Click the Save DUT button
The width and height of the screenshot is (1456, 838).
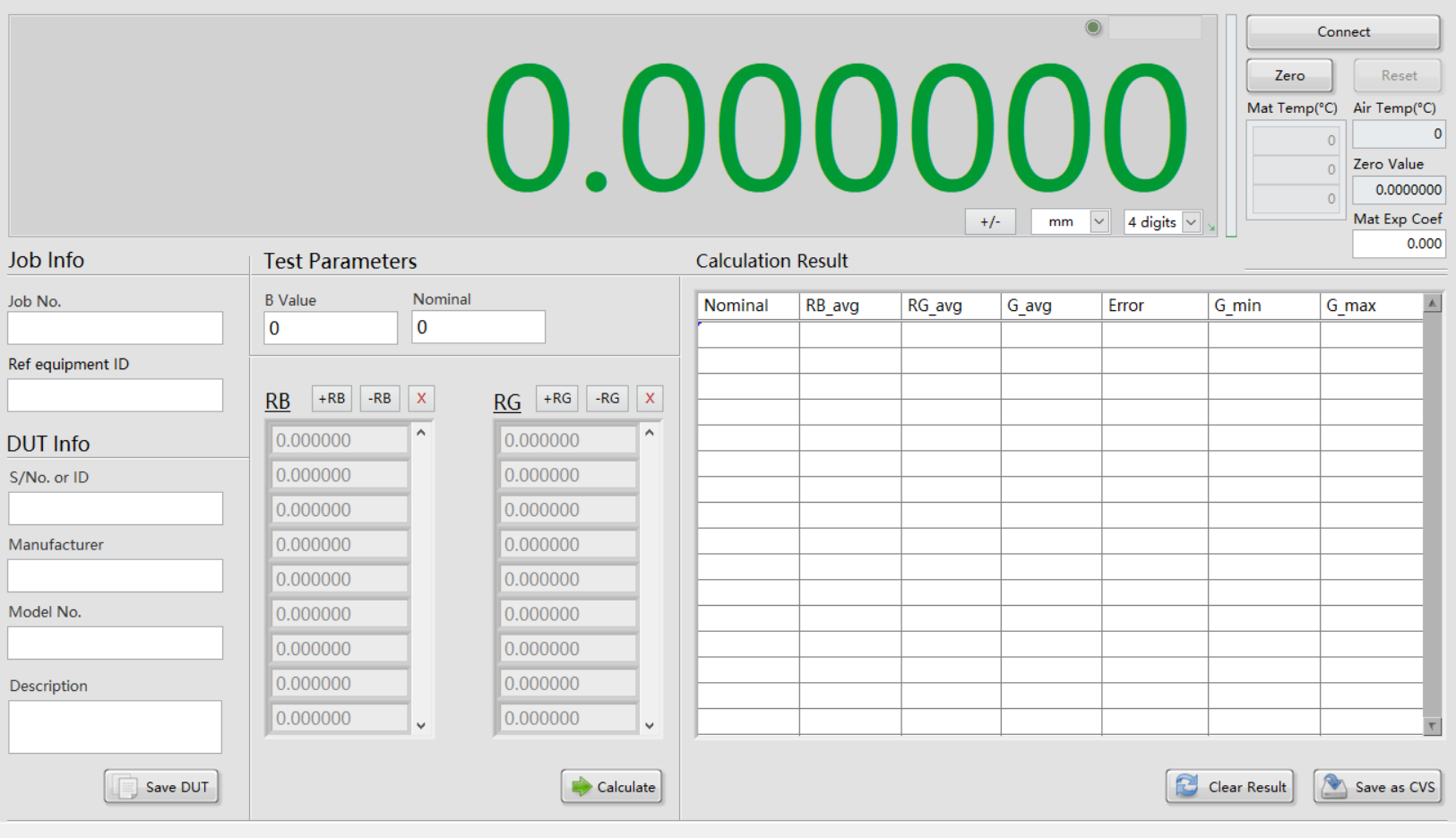coord(162,787)
